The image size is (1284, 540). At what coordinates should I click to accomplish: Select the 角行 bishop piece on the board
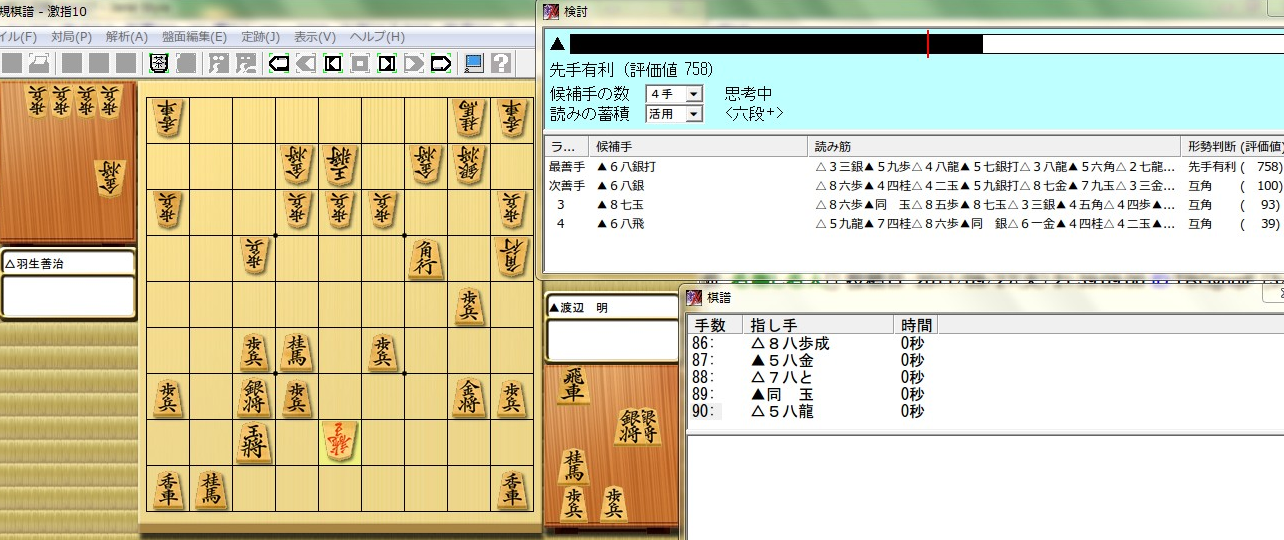pyautogui.click(x=426, y=258)
